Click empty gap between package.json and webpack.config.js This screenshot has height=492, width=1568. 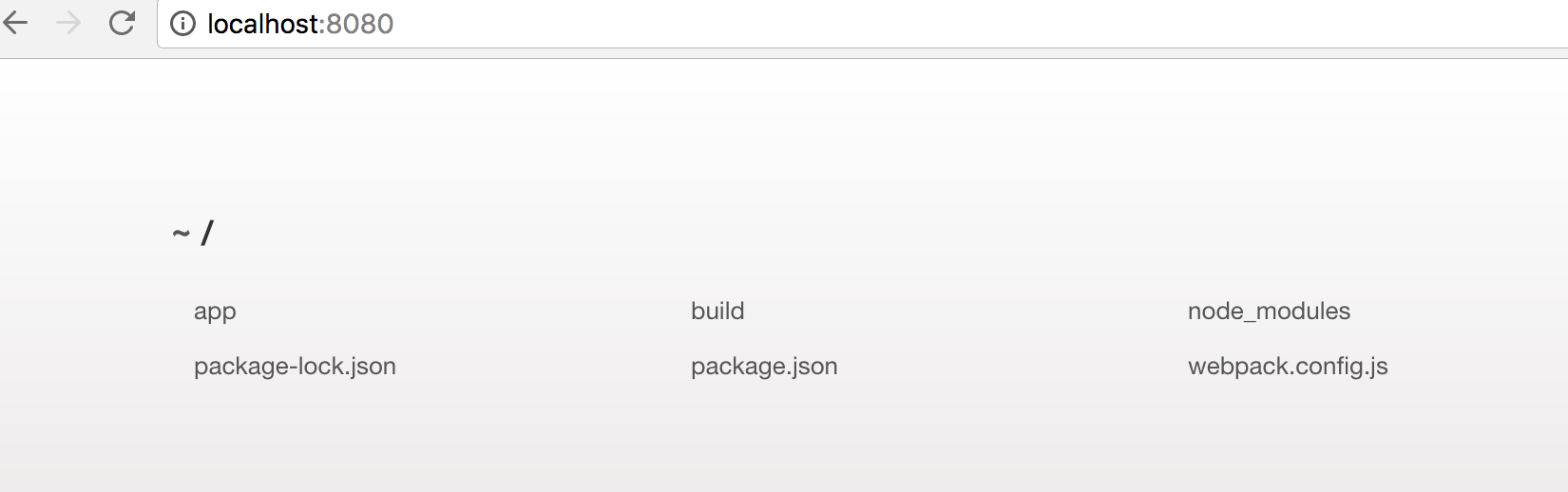[1007, 367]
